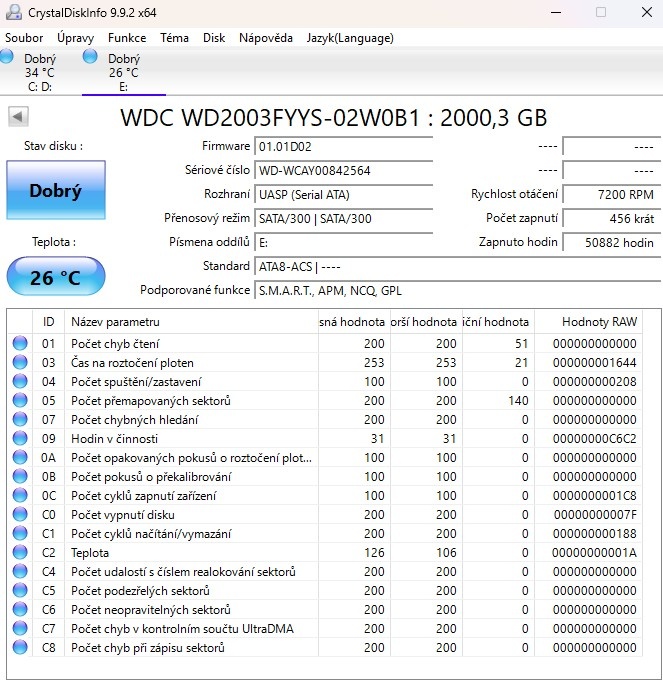The height and width of the screenshot is (683, 663).
Task: Open the Disk menu
Action: click(x=214, y=38)
